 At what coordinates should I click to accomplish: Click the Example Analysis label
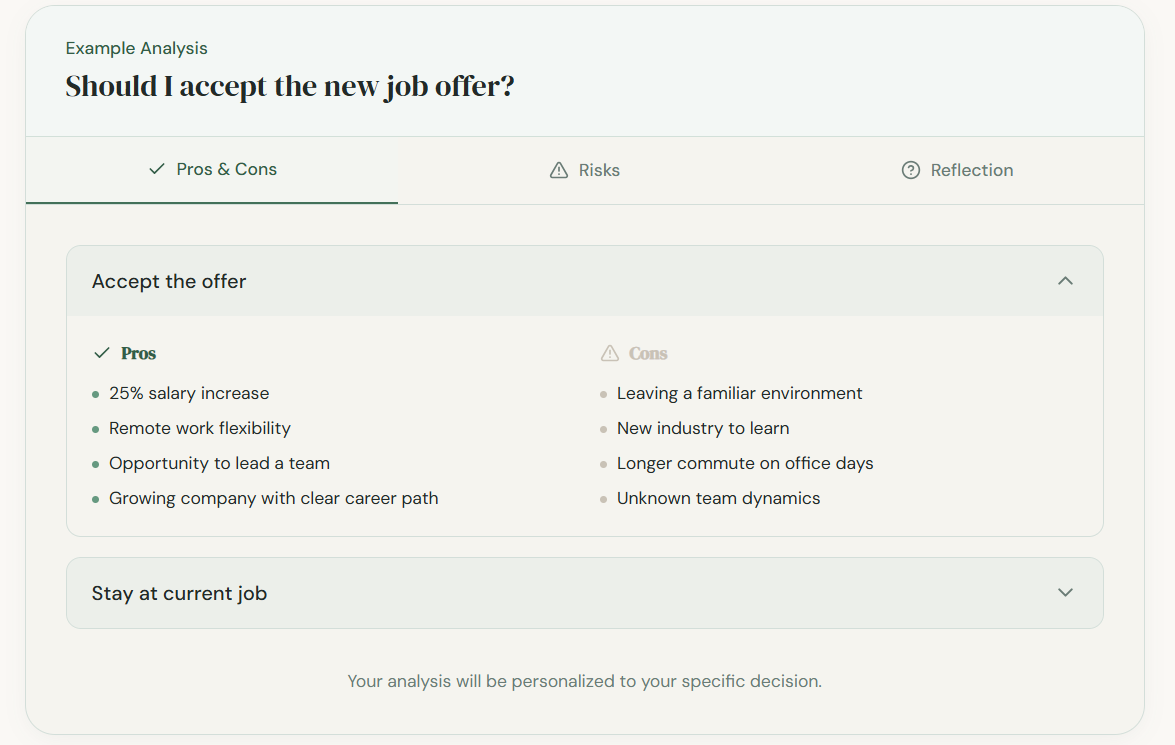point(136,47)
